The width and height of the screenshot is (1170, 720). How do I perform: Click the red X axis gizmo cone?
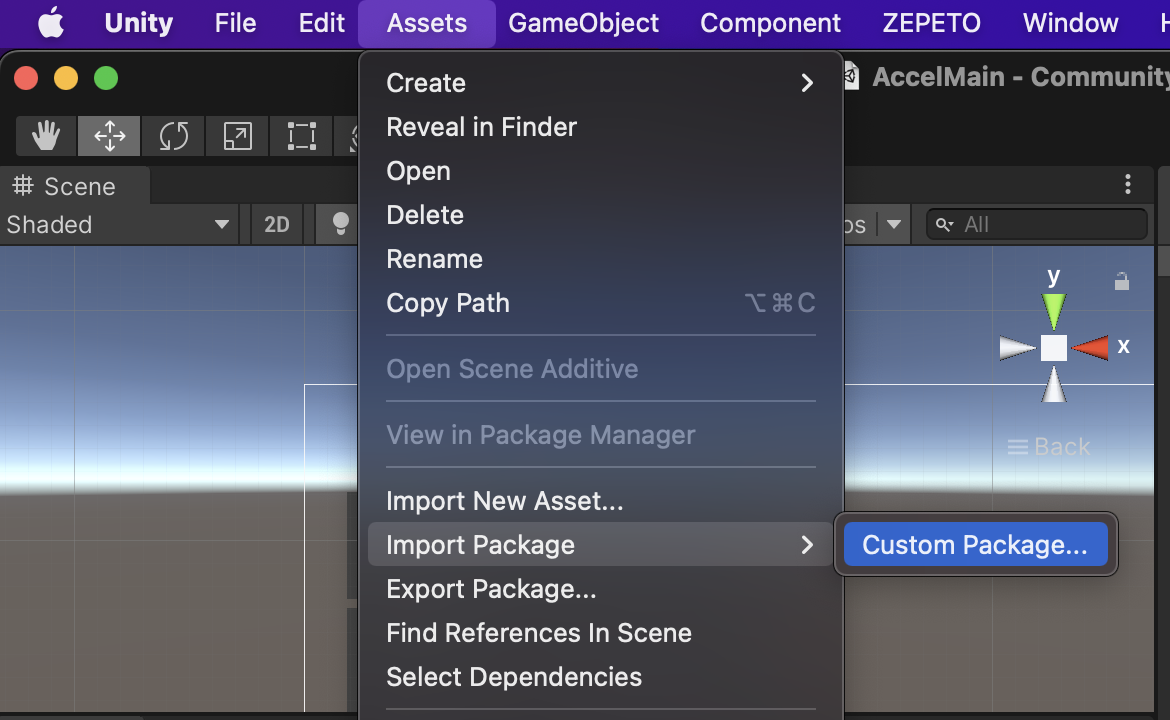(x=1090, y=348)
